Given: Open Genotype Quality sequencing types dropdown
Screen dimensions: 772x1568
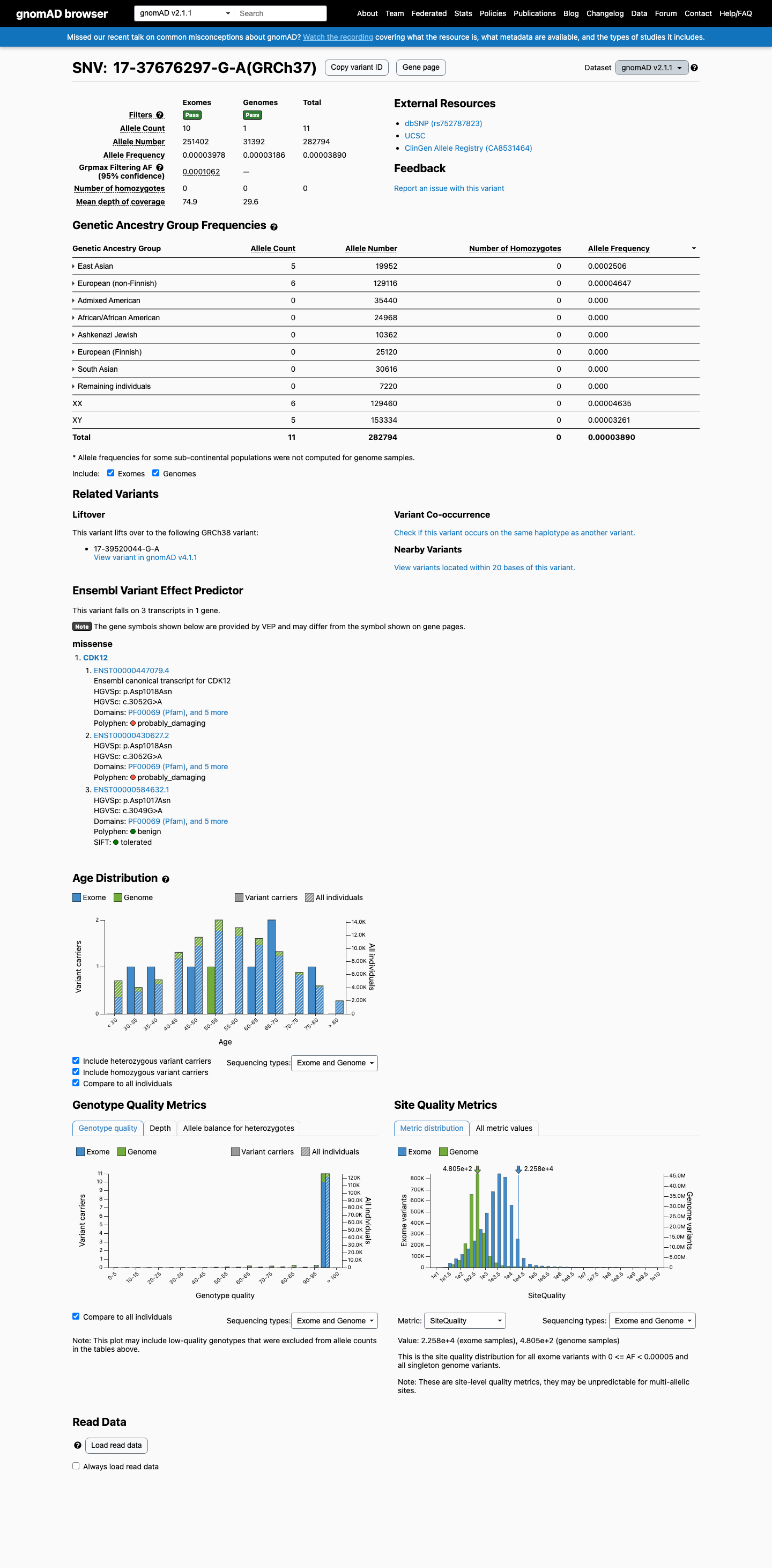Looking at the screenshot, I should [x=334, y=1321].
